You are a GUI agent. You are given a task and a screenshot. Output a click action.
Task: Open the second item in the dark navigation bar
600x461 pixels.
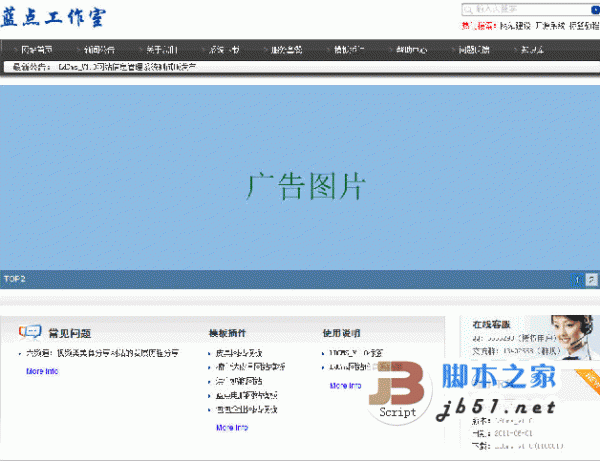(99, 50)
